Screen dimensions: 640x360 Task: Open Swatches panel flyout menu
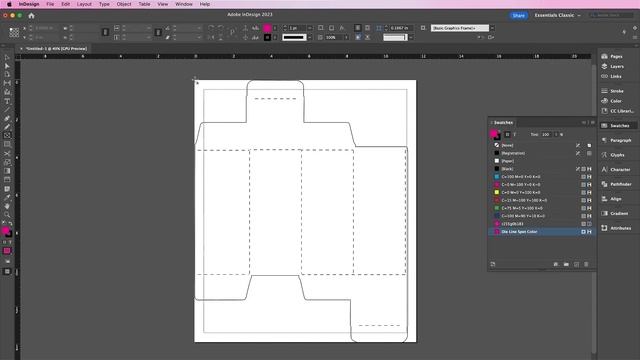(x=593, y=122)
